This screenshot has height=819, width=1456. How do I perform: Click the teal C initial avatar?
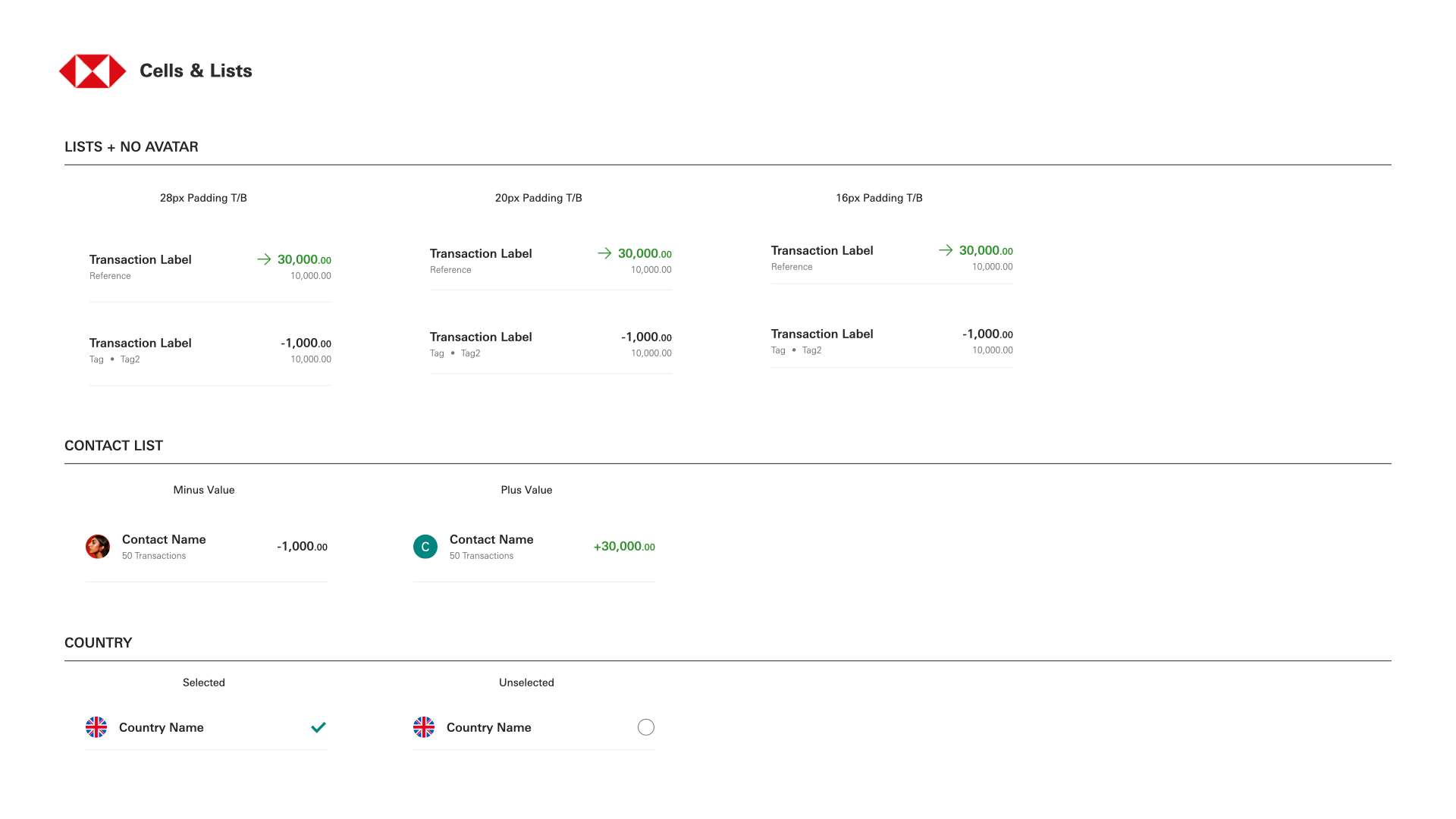tap(425, 547)
